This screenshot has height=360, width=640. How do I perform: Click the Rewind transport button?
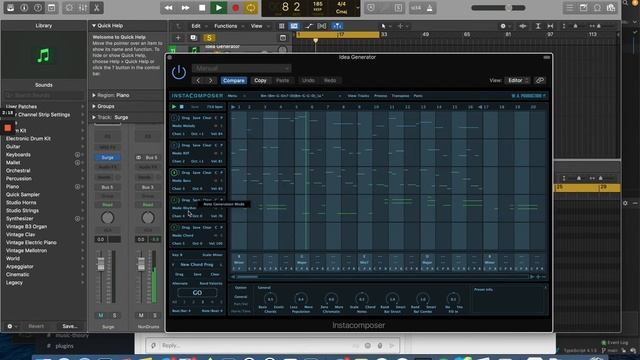tap(168, 8)
